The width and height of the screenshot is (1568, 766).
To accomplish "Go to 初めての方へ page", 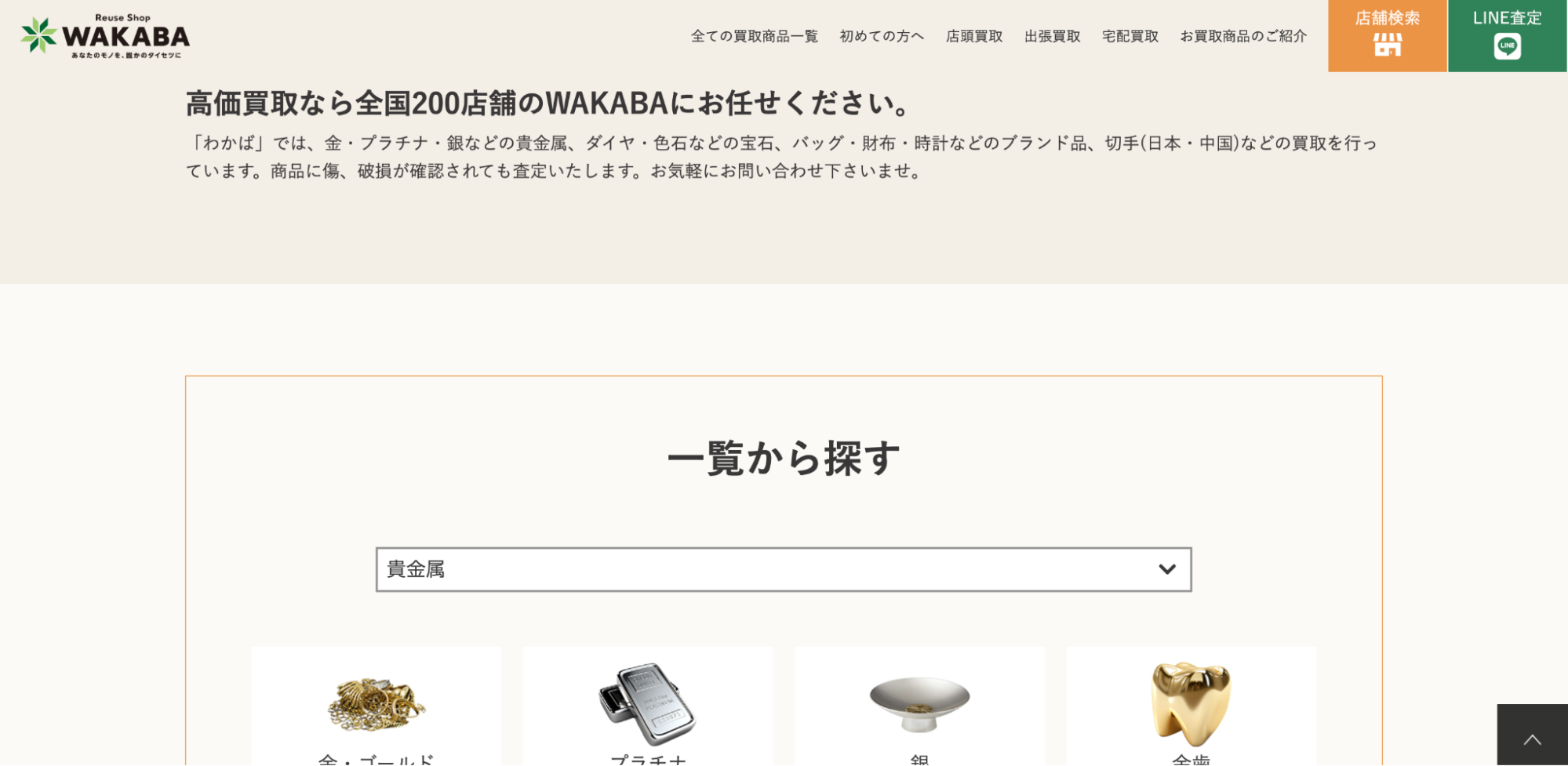I will coord(882,36).
